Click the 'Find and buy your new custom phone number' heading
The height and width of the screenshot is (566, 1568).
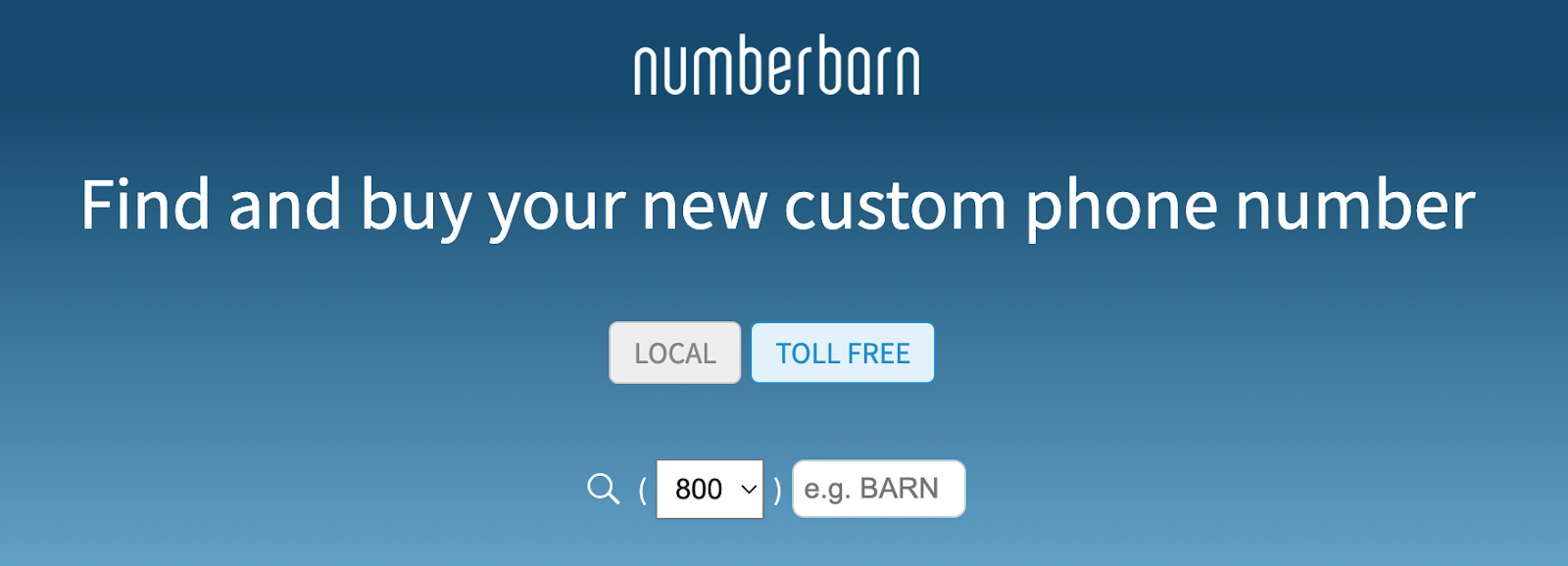tap(777, 206)
